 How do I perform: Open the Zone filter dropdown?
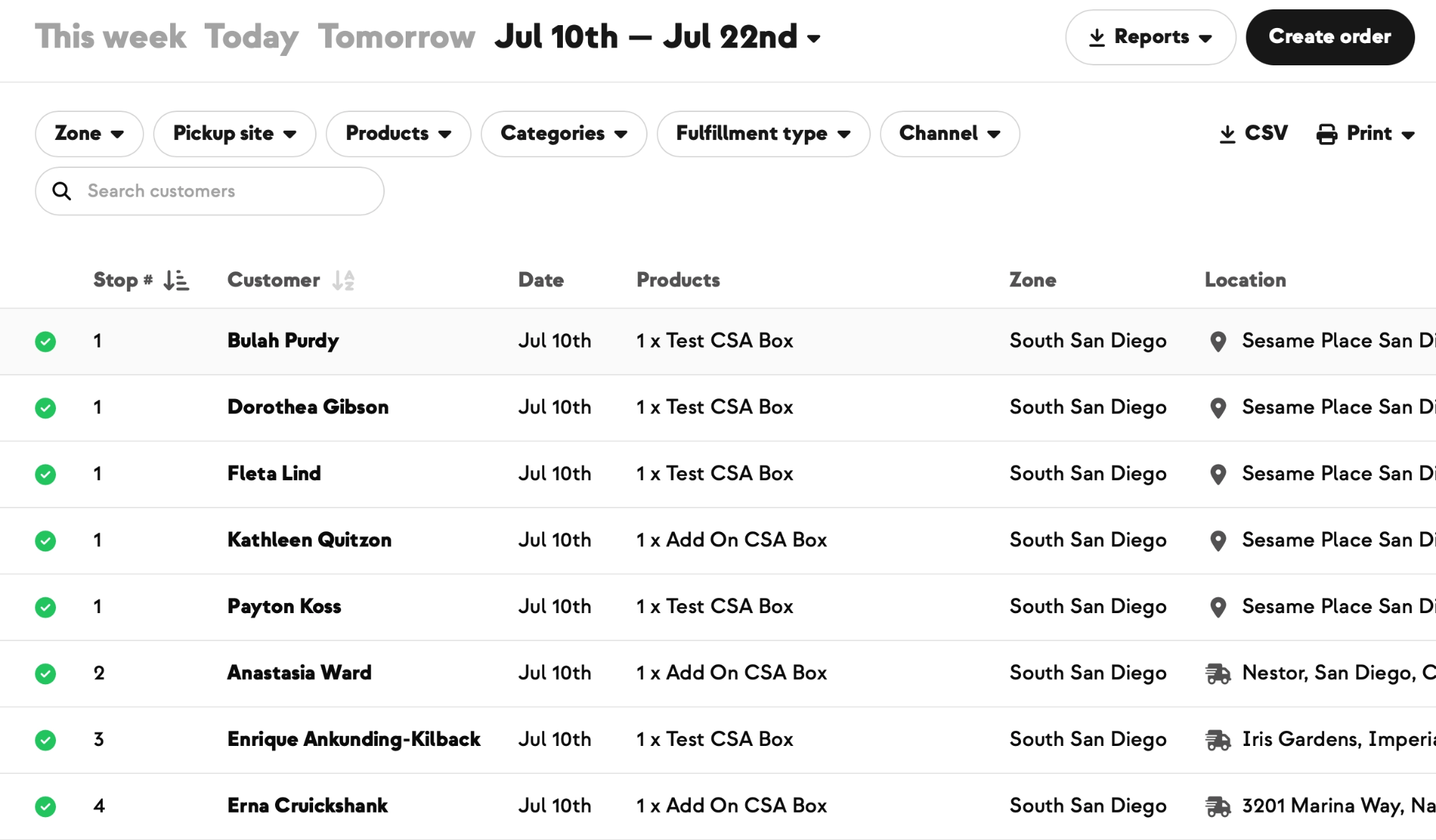point(89,134)
